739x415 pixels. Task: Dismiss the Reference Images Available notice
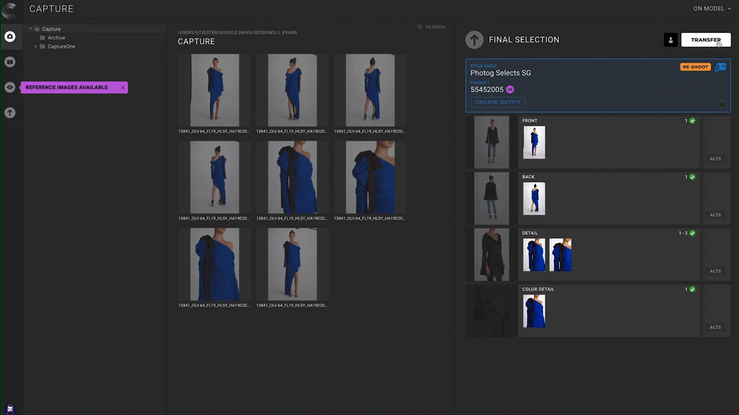click(x=123, y=88)
